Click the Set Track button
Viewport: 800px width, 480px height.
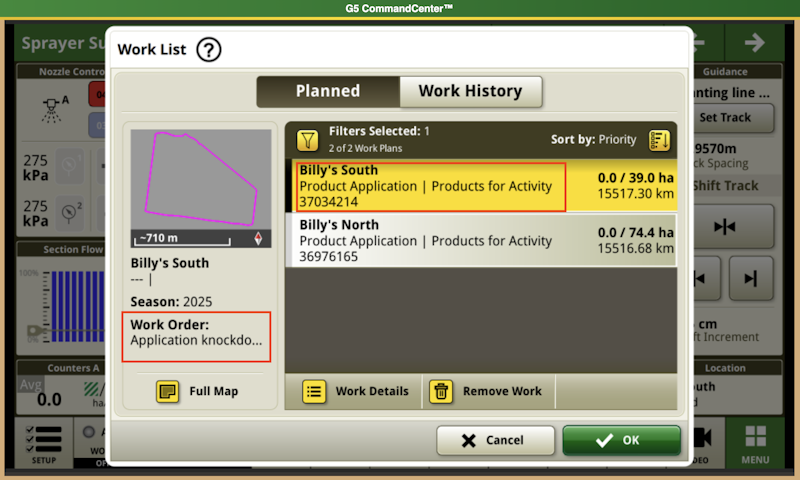[x=724, y=117]
